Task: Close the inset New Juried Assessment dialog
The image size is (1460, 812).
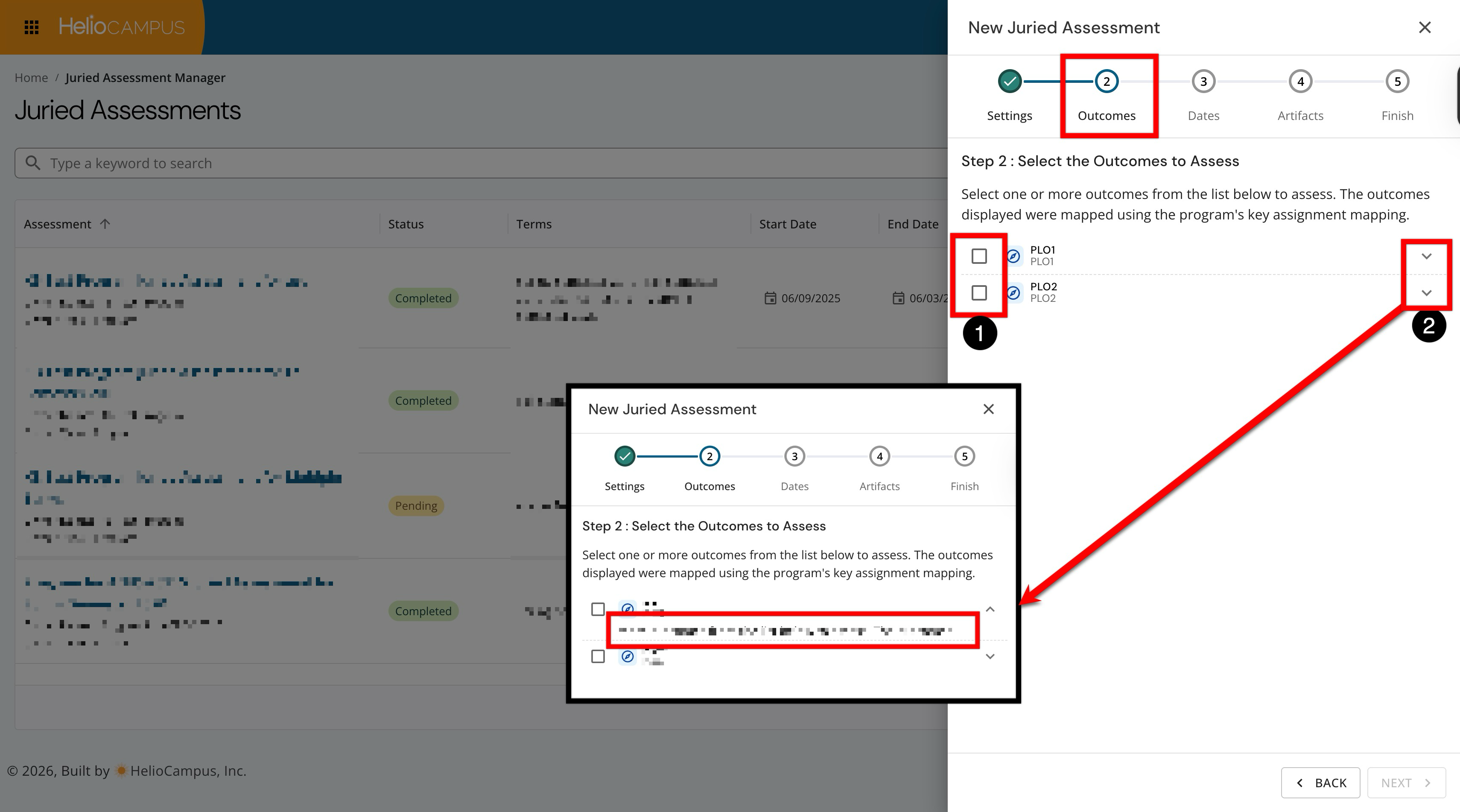Action: coord(988,409)
